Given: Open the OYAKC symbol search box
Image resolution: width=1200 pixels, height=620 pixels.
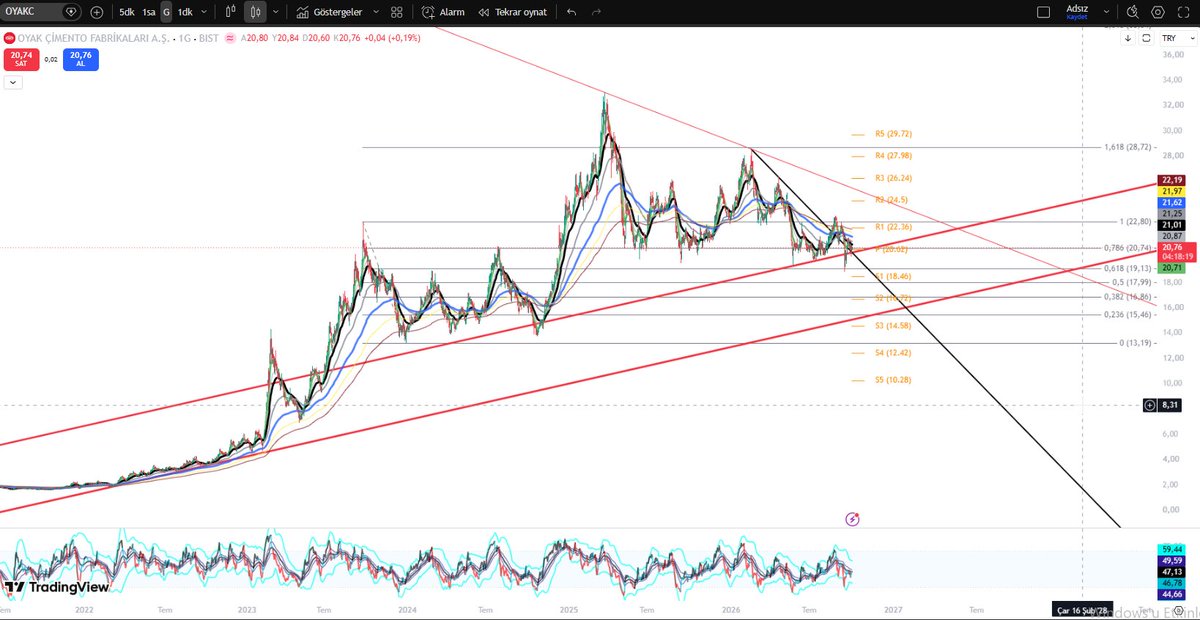Looking at the screenshot, I should pyautogui.click(x=42, y=12).
